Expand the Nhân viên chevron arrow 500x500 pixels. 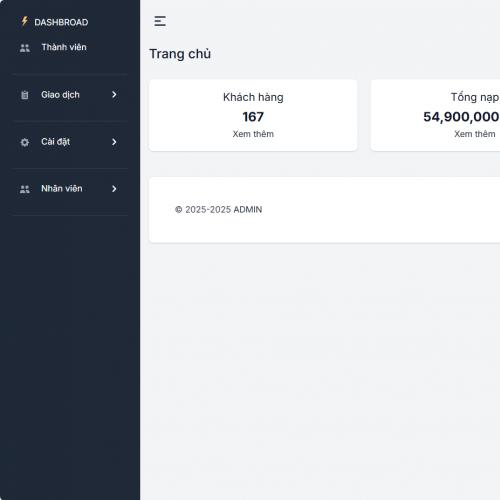click(114, 189)
